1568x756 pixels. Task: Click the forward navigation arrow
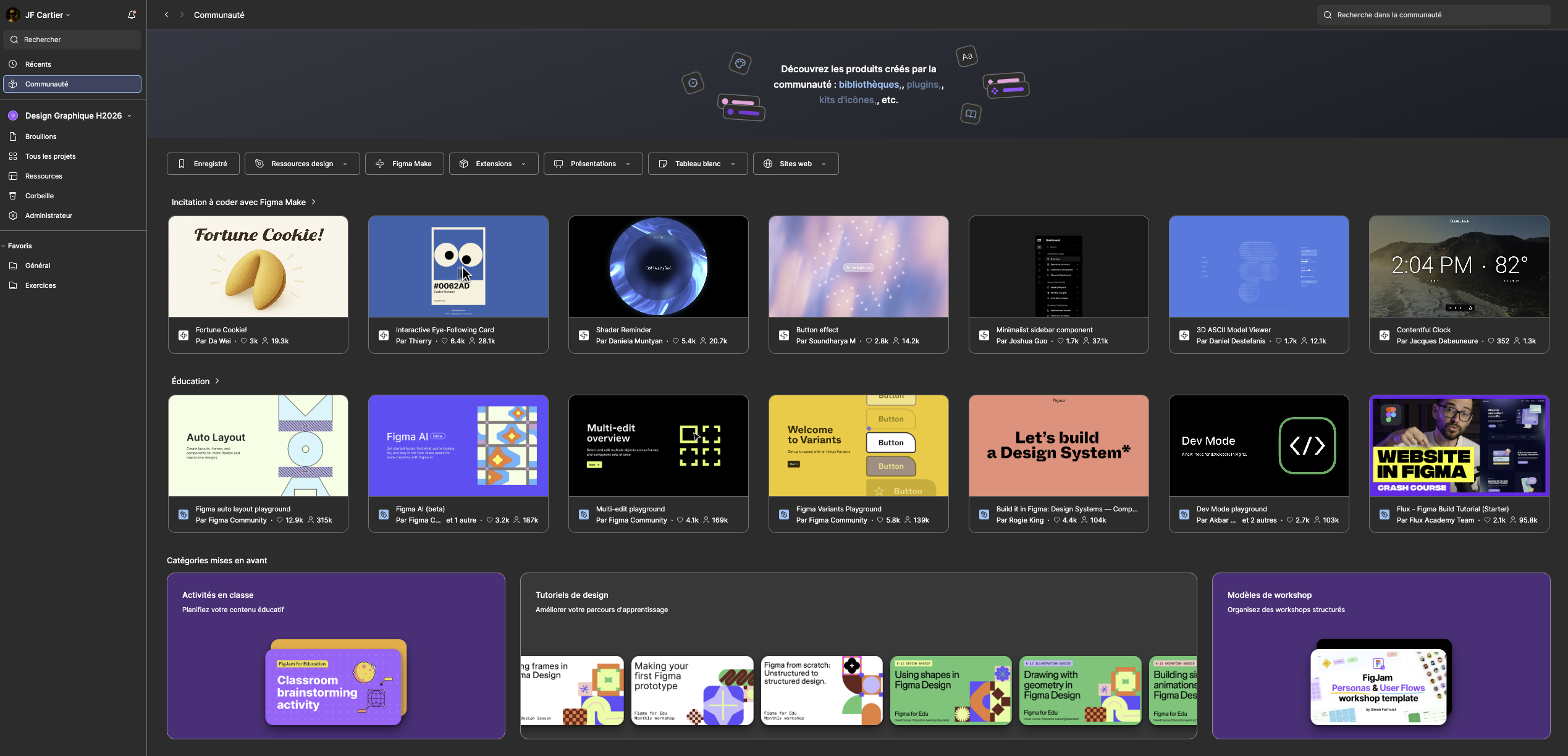[182, 15]
